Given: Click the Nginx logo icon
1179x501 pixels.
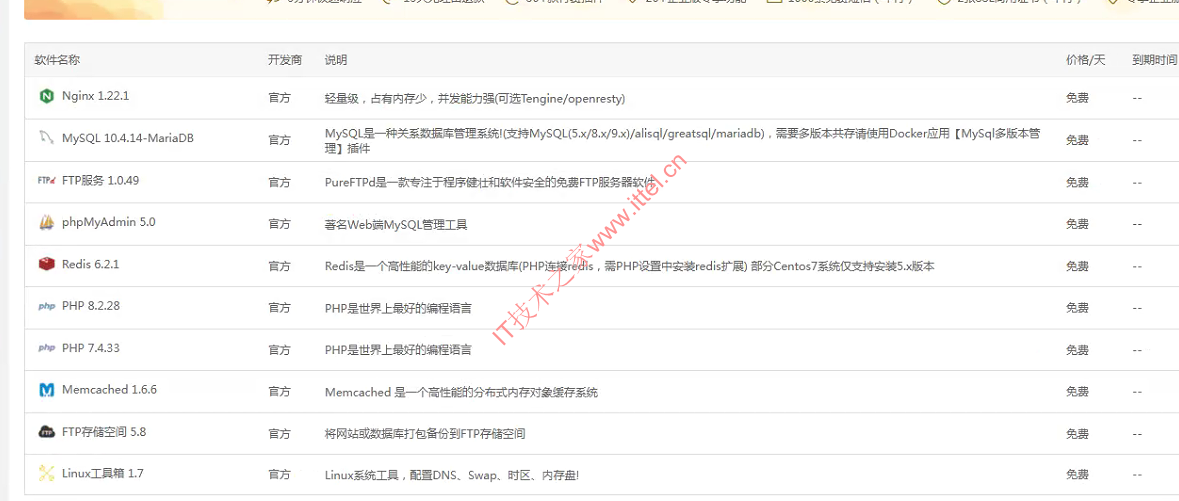Looking at the screenshot, I should (x=47, y=96).
